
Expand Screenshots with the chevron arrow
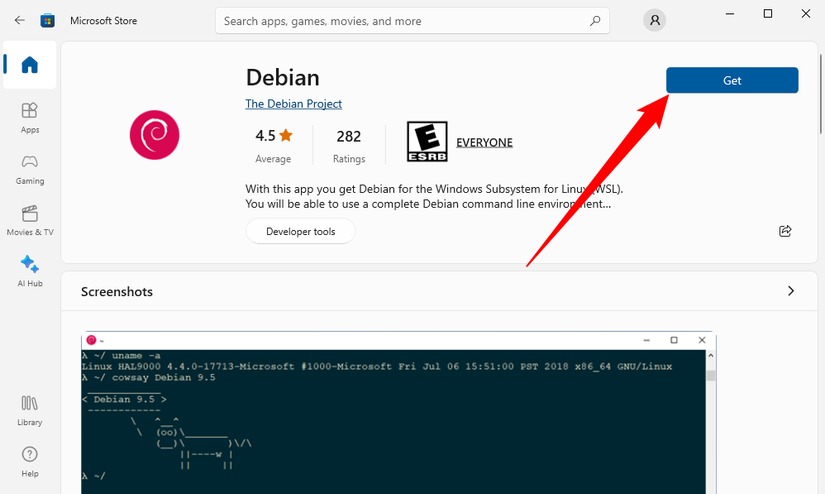[x=791, y=291]
